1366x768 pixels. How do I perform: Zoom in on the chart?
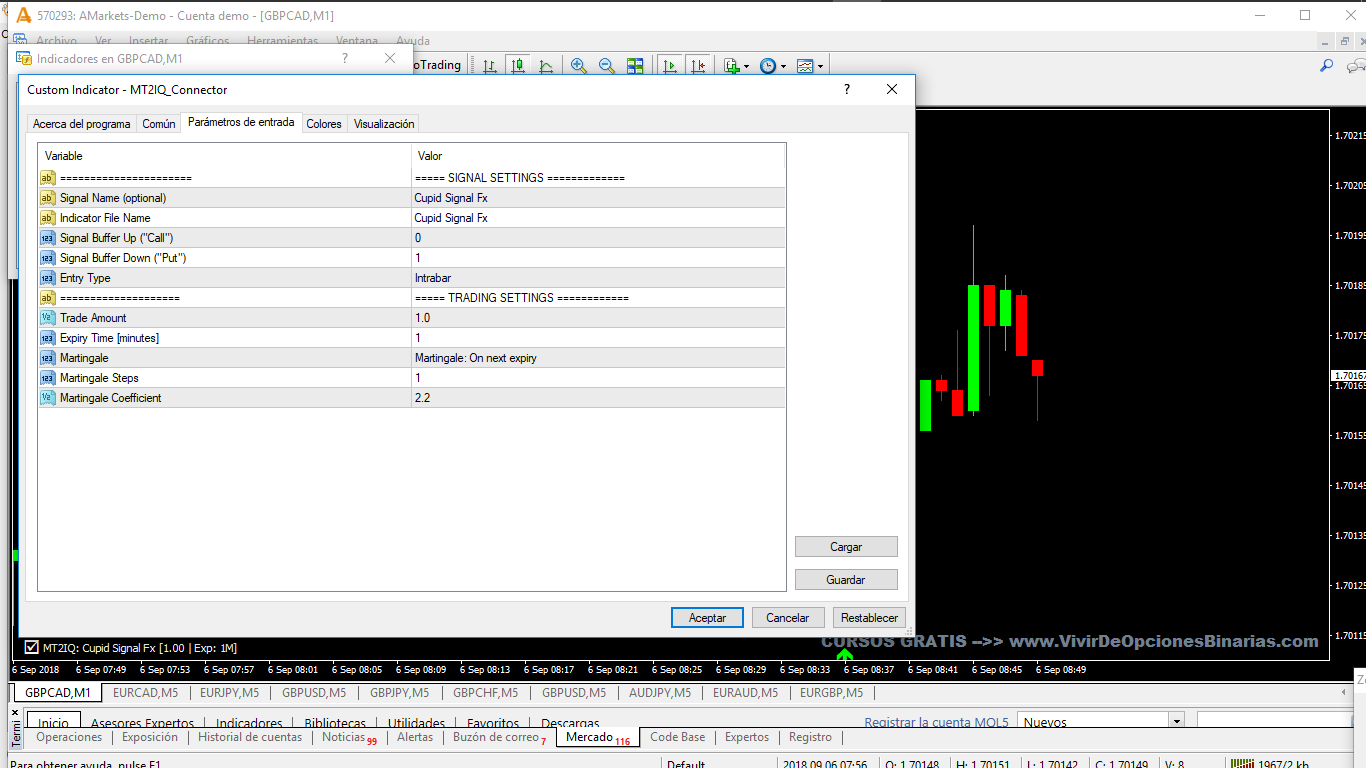click(578, 66)
